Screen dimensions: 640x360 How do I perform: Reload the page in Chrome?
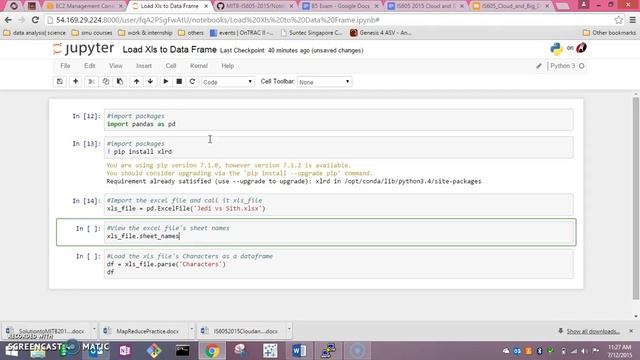click(x=36, y=20)
